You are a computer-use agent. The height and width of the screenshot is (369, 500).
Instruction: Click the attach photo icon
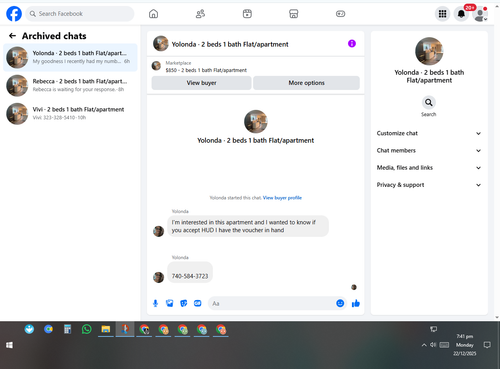click(170, 303)
